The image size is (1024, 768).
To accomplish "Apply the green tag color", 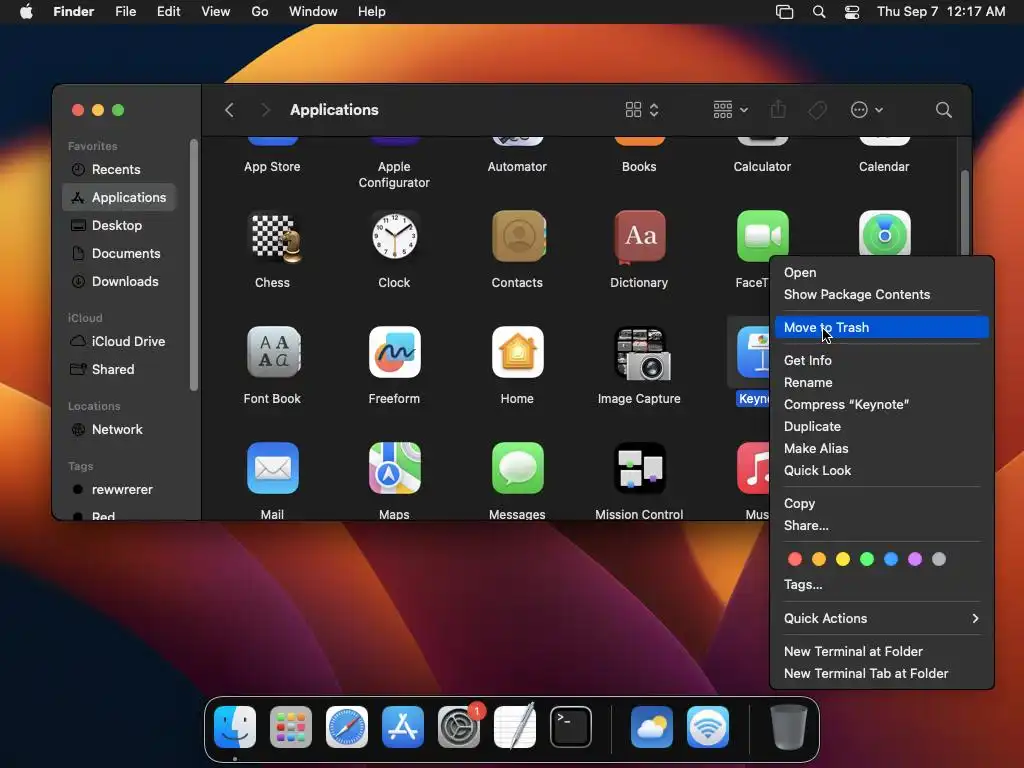I will coord(867,559).
